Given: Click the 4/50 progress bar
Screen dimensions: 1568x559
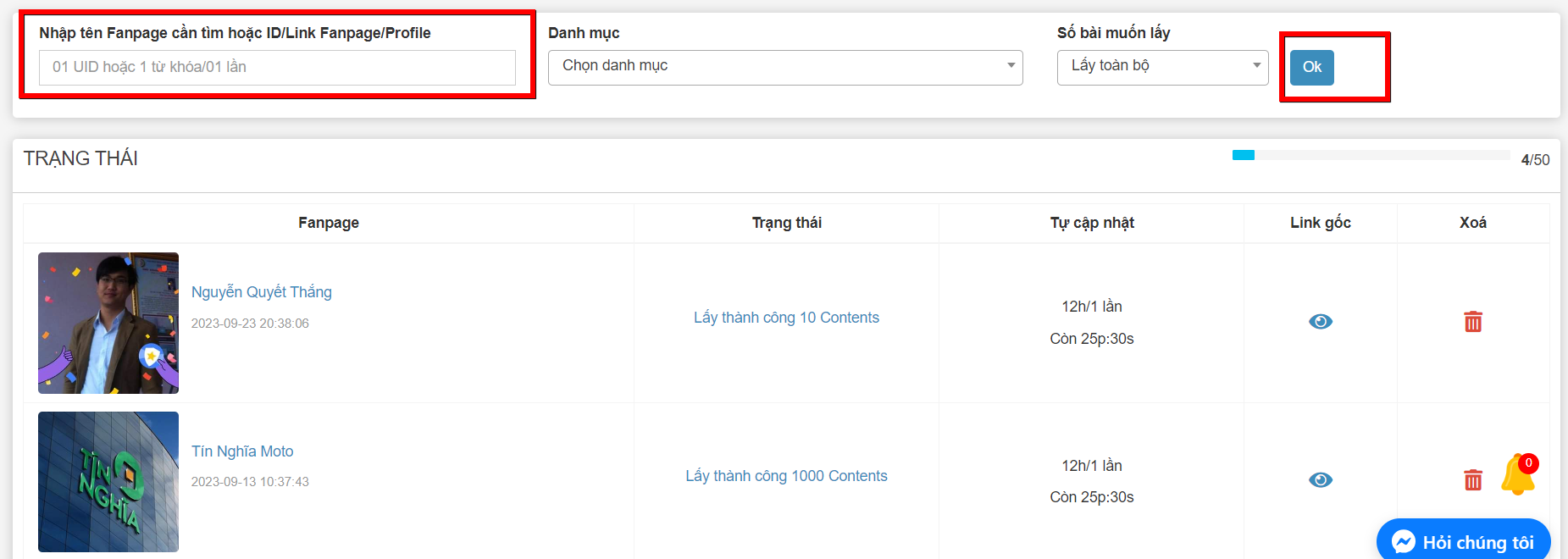Looking at the screenshot, I should click(x=1371, y=155).
